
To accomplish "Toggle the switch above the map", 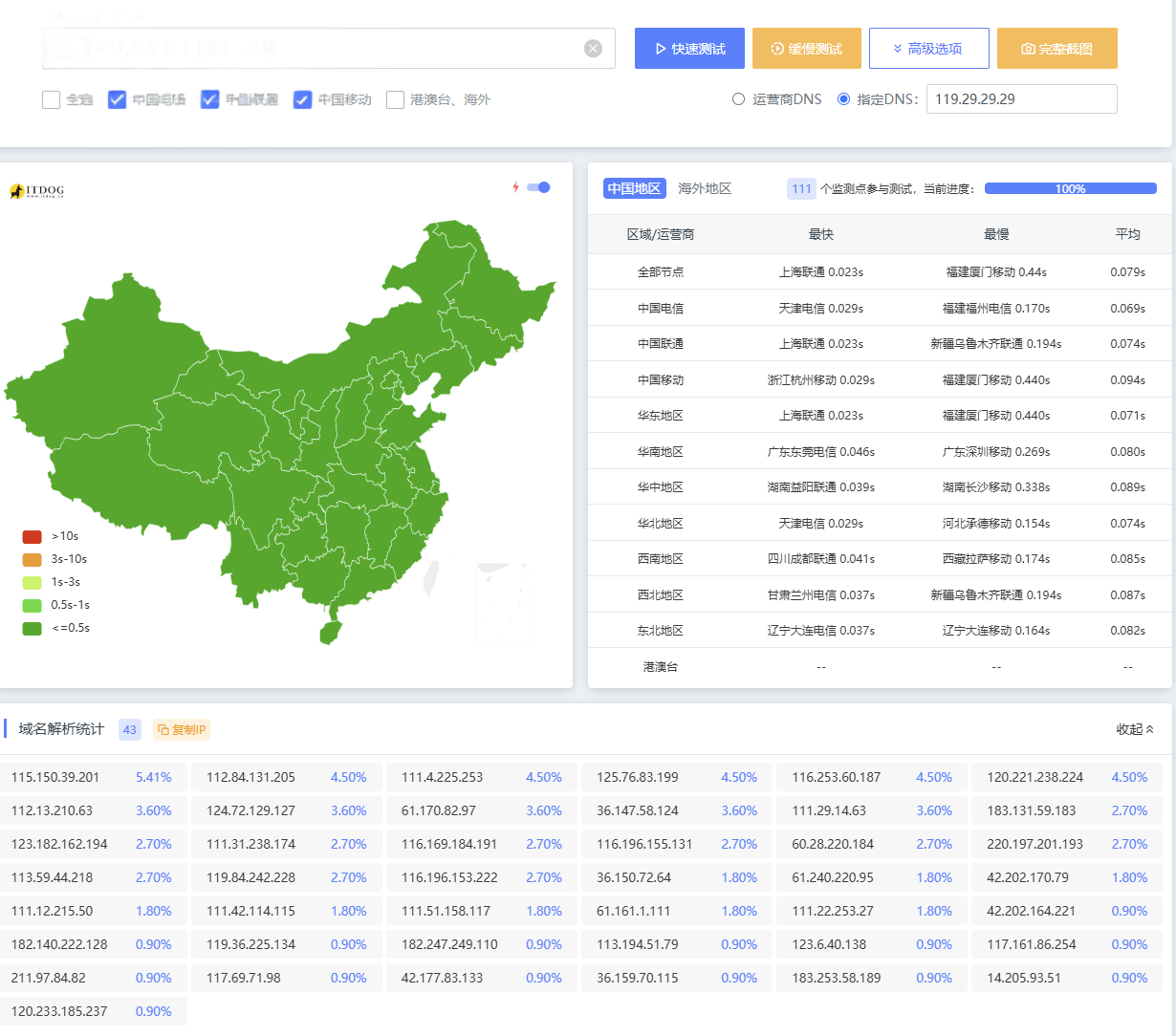I will (539, 187).
